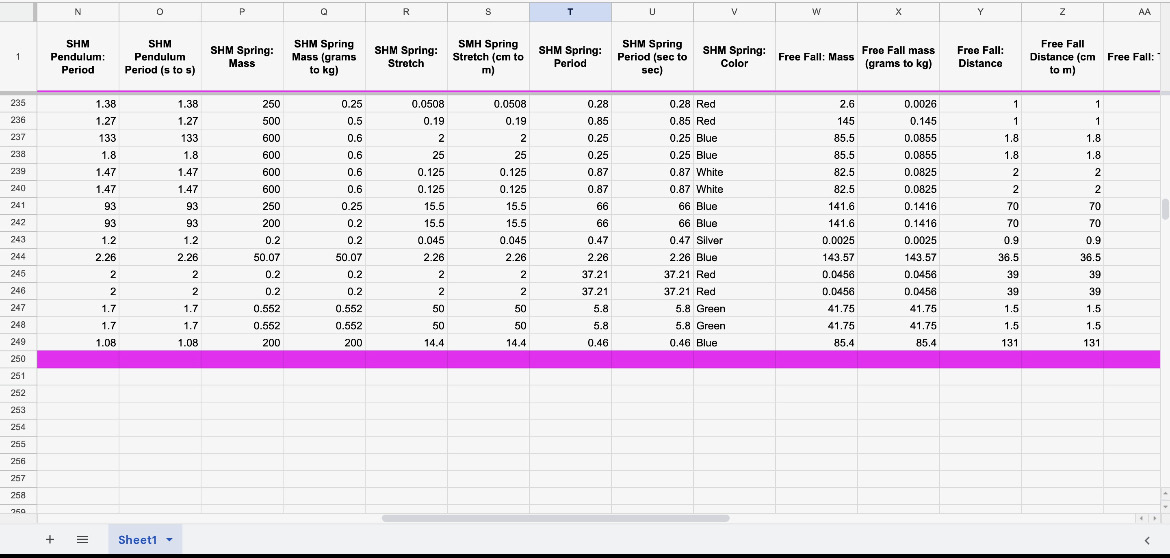Show the side panel with the chevron

pyautogui.click(x=1147, y=540)
